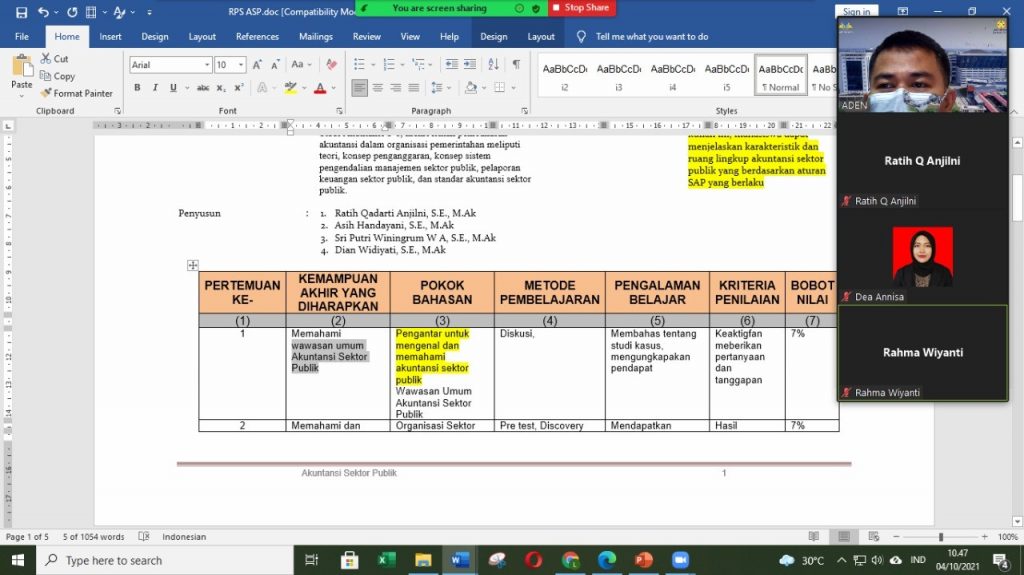1024x575 pixels.
Task: Open Excel from the taskbar
Action: coord(386,560)
